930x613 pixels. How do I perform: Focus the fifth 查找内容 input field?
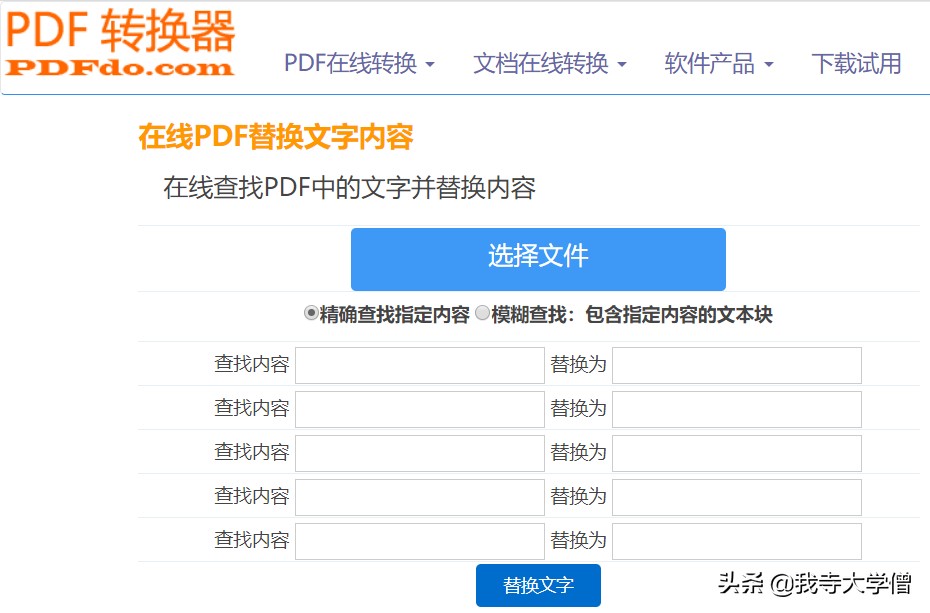point(420,541)
